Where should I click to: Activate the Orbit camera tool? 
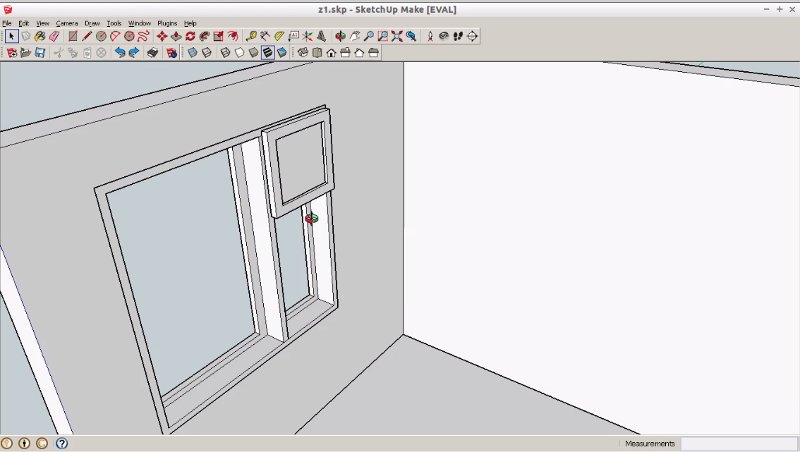(x=340, y=36)
